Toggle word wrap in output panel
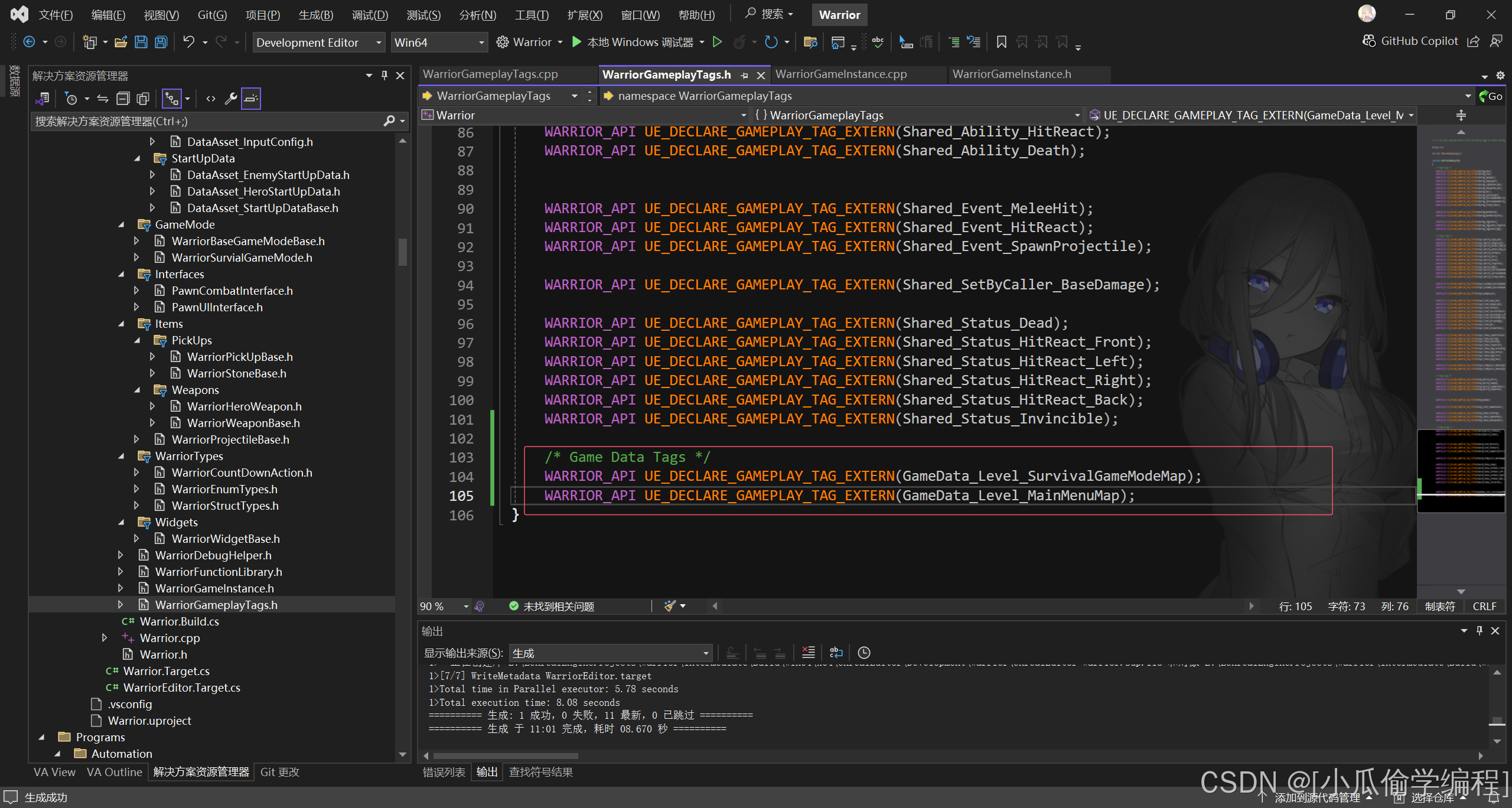The height and width of the screenshot is (808, 1512). tap(836, 653)
